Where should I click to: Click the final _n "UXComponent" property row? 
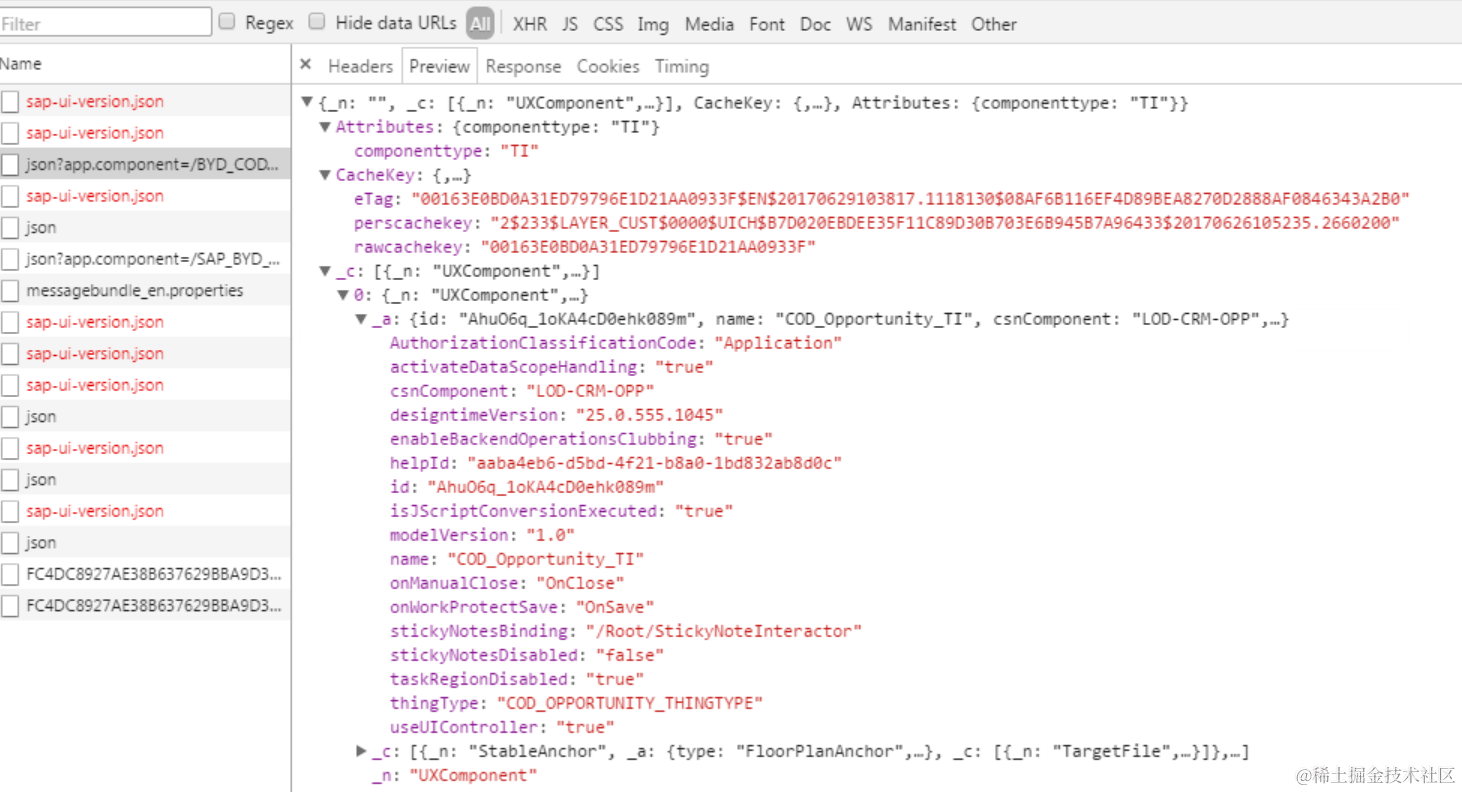pos(454,774)
